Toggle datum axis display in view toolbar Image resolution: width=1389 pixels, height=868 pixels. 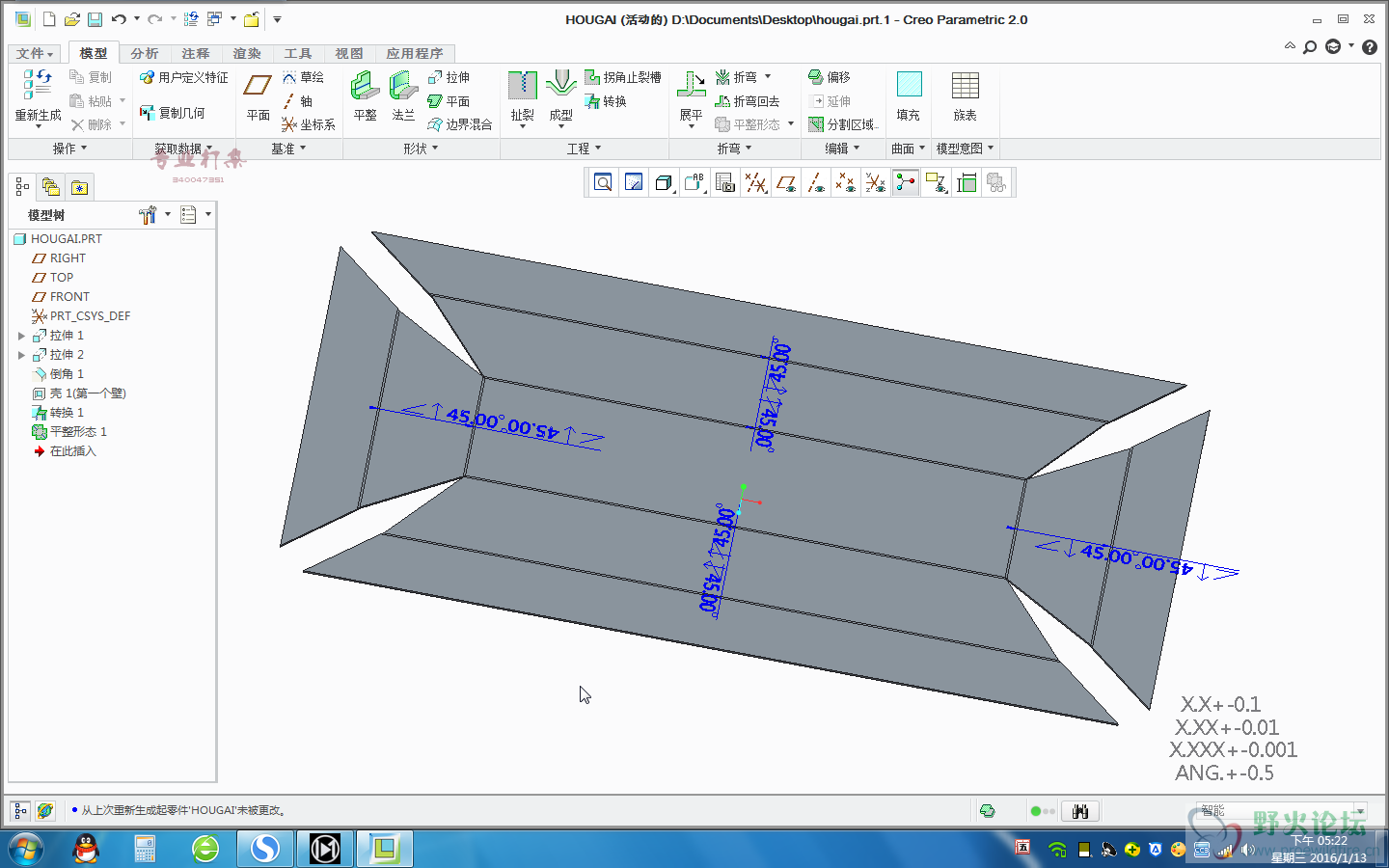(x=816, y=182)
